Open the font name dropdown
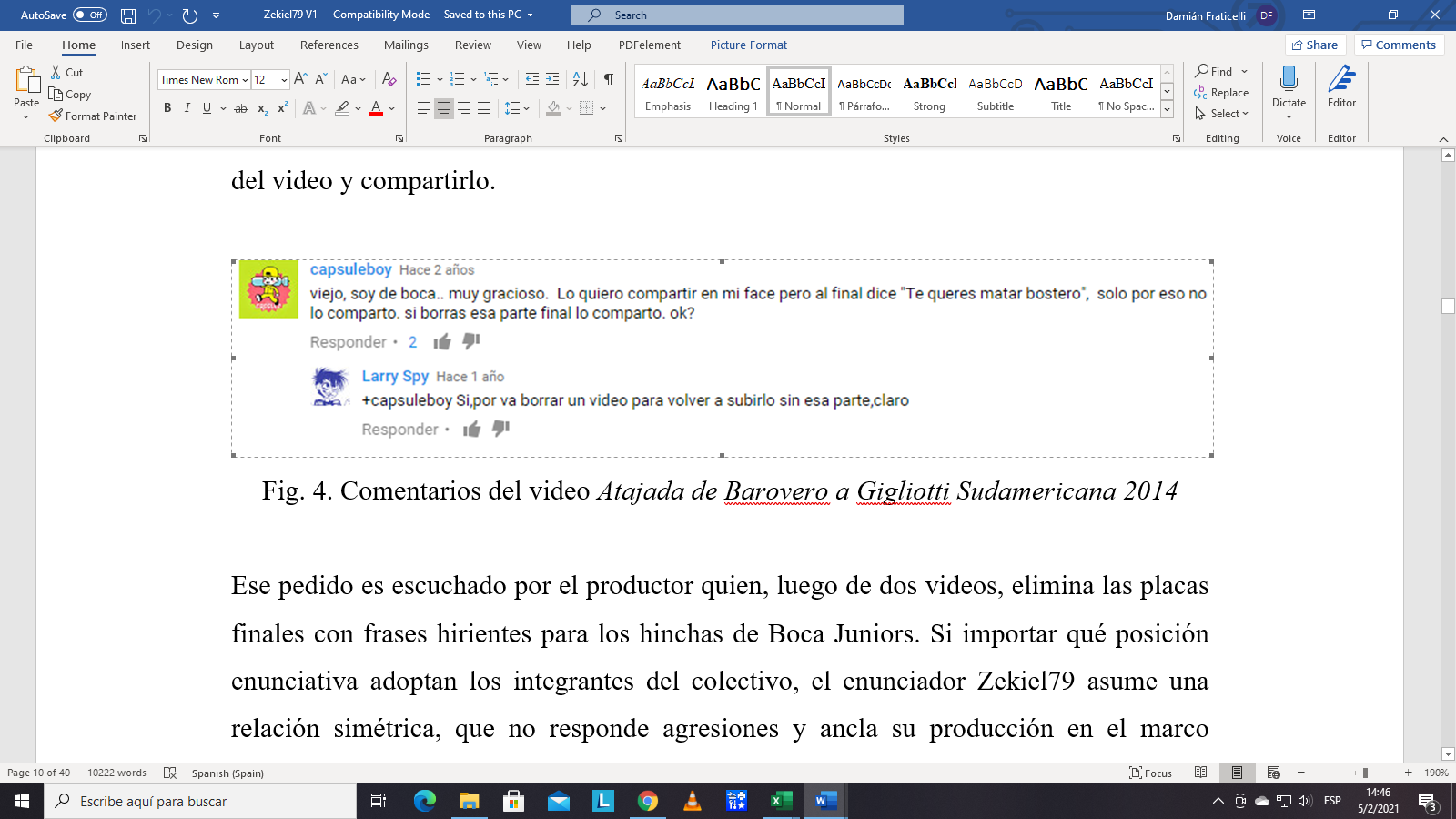The height and width of the screenshot is (819, 1456). pyautogui.click(x=245, y=80)
